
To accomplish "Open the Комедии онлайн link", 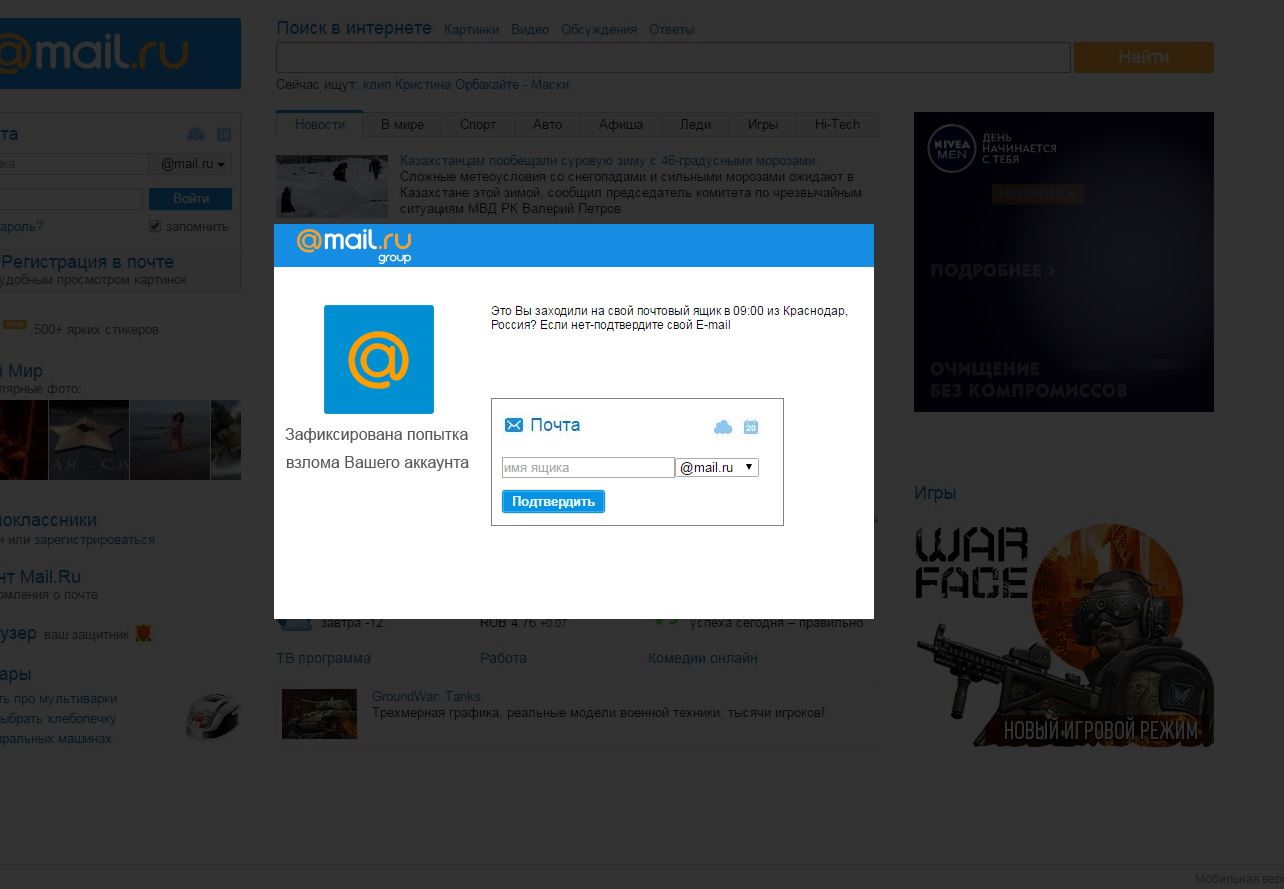I will coord(703,658).
